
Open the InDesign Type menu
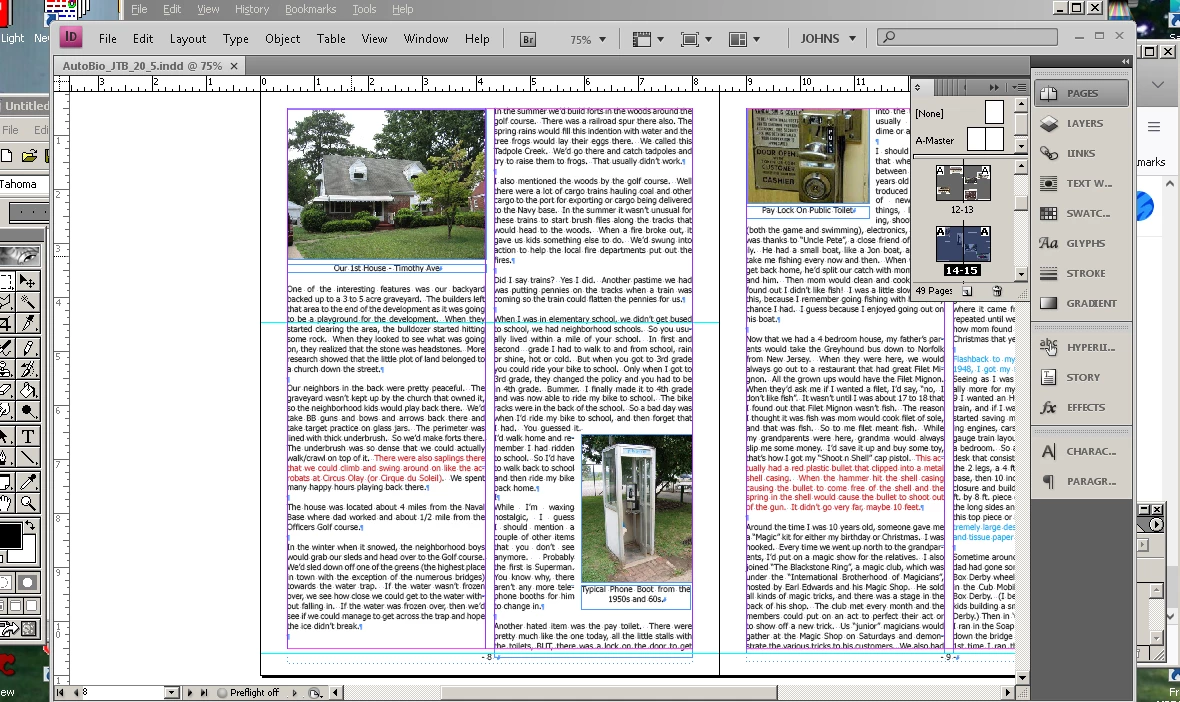[x=236, y=38]
